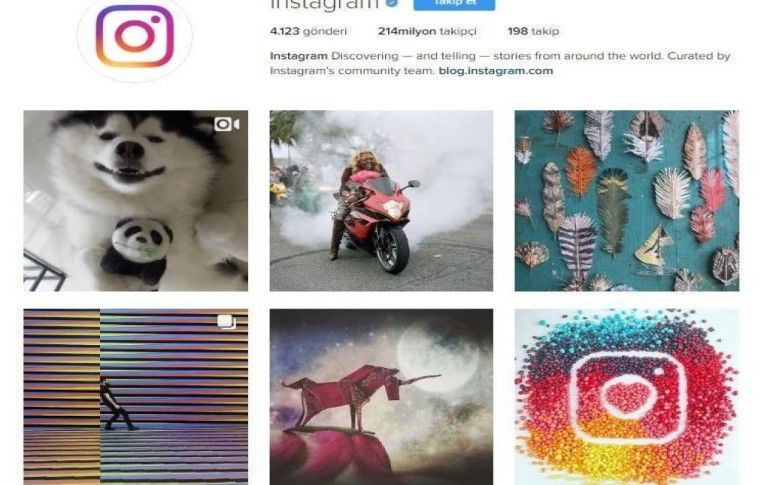Image resolution: width=770 pixels, height=485 pixels.
Task: Open the blog.instagram.com link
Action: 495,71
